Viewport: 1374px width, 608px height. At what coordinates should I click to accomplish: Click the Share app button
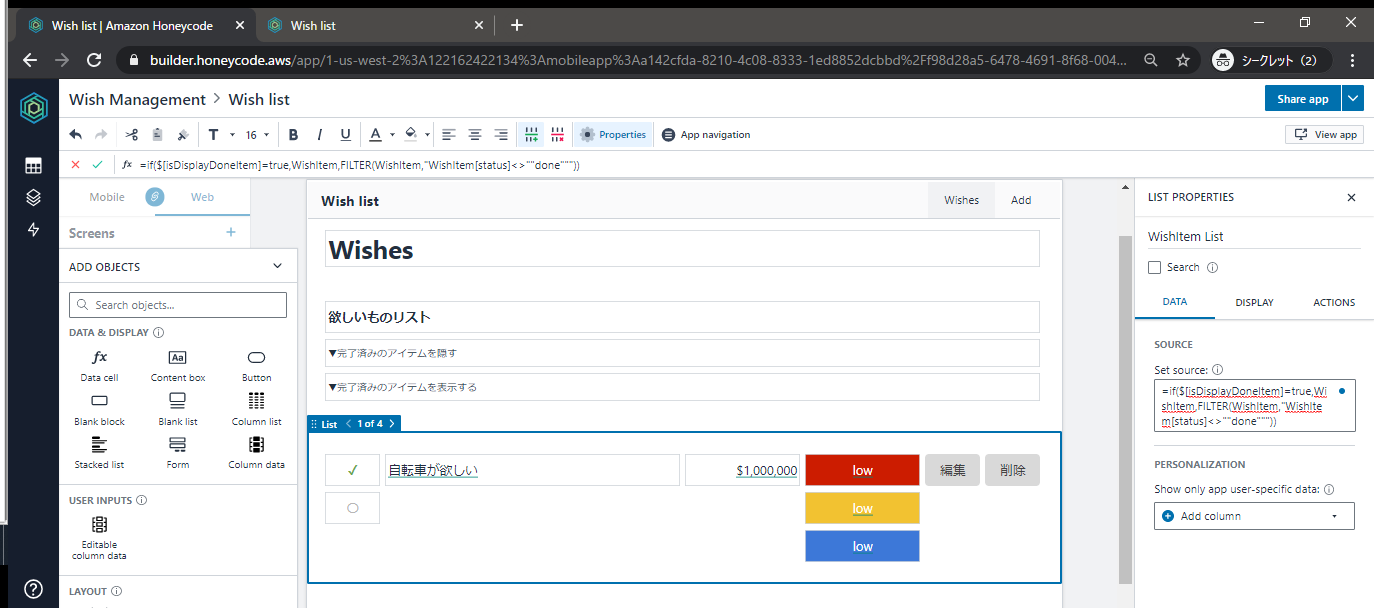click(1303, 98)
